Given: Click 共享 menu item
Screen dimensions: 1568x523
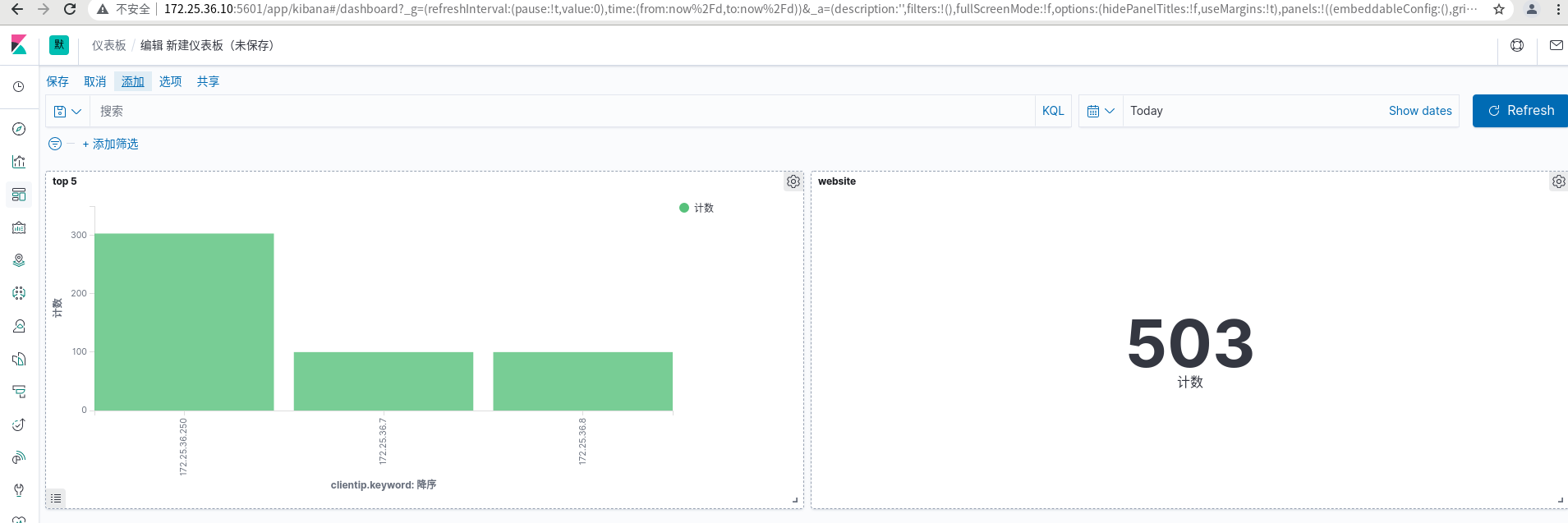Looking at the screenshot, I should click(209, 81).
